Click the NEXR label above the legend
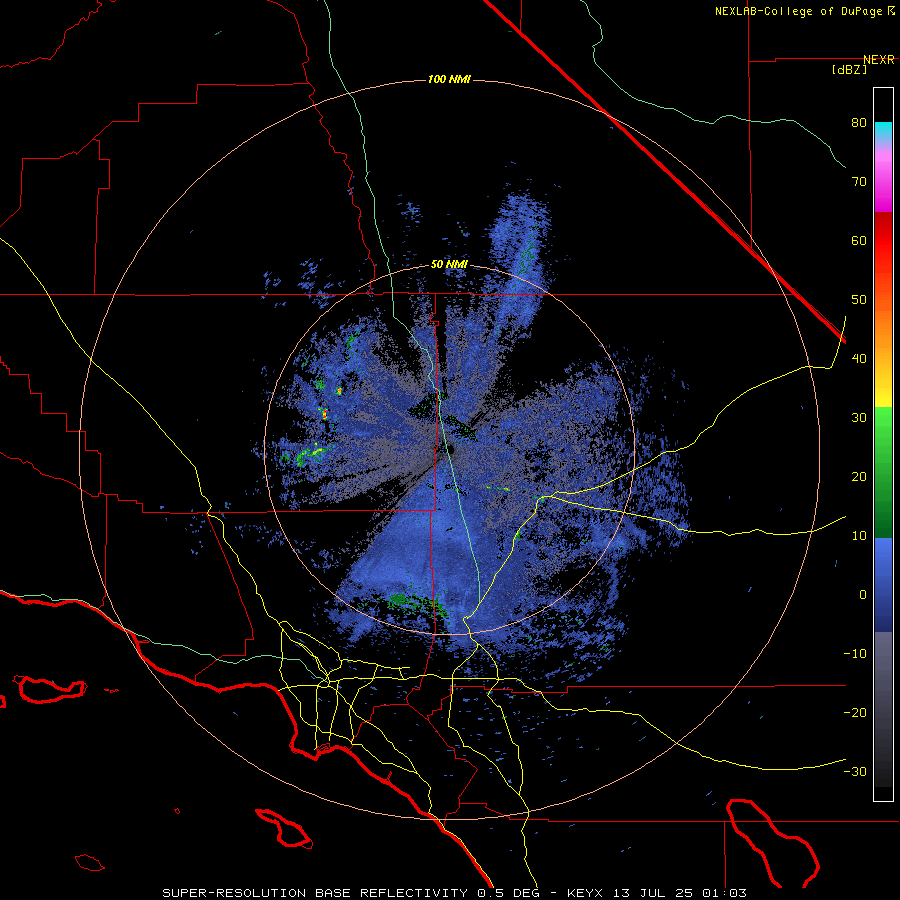Viewport: 900px width, 900px height. tap(878, 60)
